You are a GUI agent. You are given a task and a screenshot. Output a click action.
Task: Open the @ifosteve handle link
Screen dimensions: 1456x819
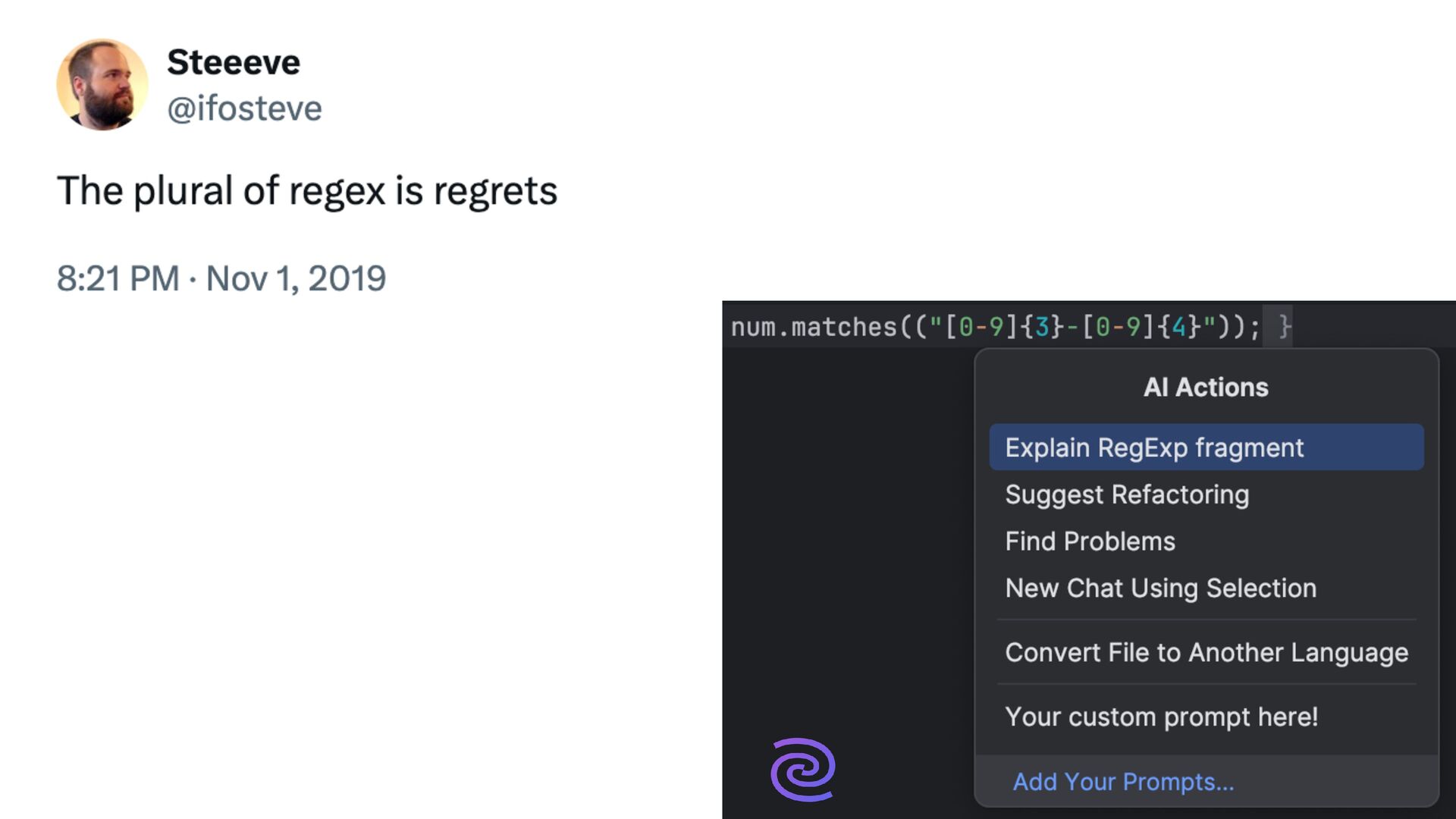[244, 108]
